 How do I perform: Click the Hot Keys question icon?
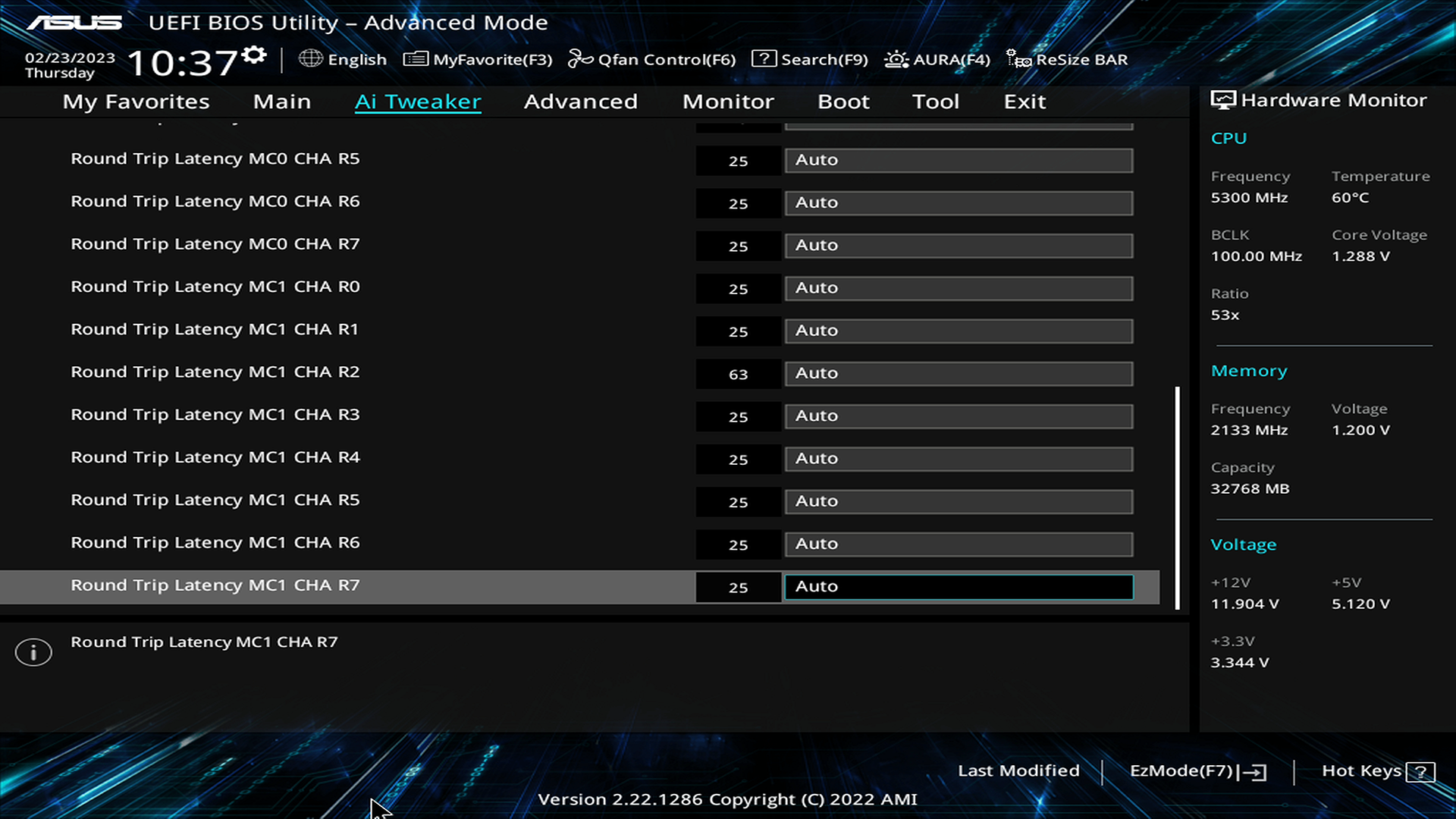coord(1420,772)
